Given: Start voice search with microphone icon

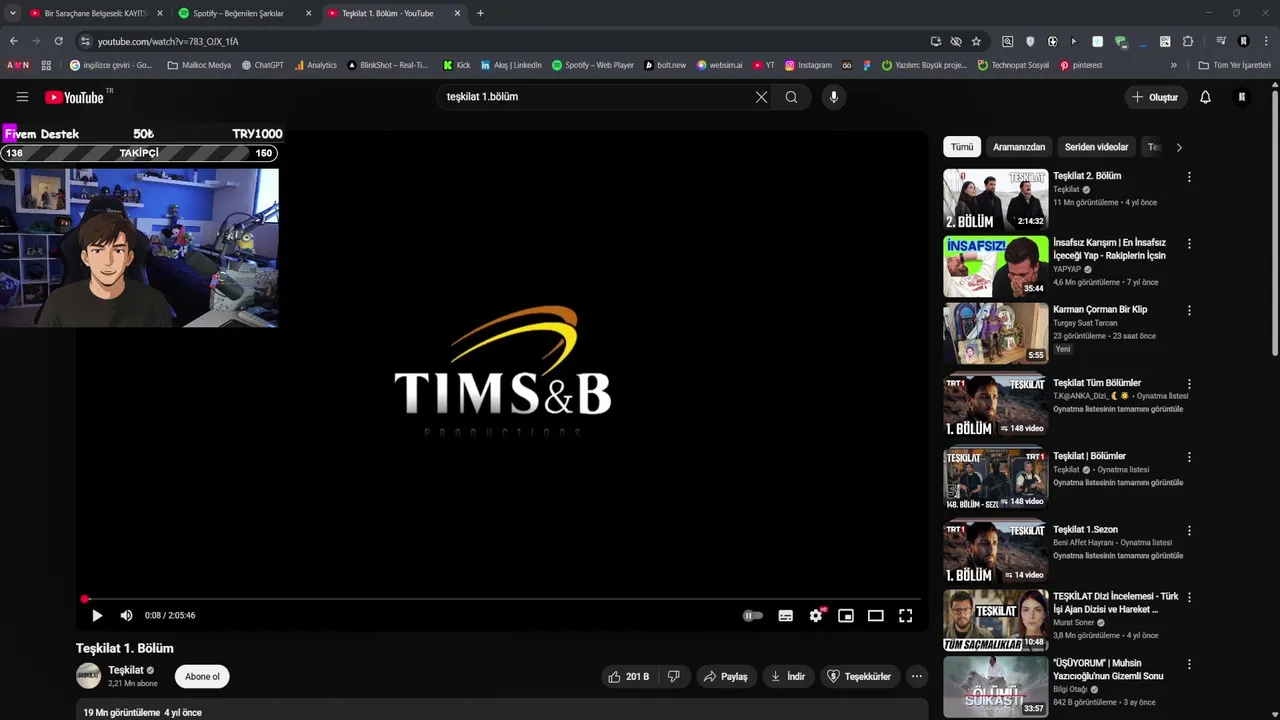Looking at the screenshot, I should point(833,97).
